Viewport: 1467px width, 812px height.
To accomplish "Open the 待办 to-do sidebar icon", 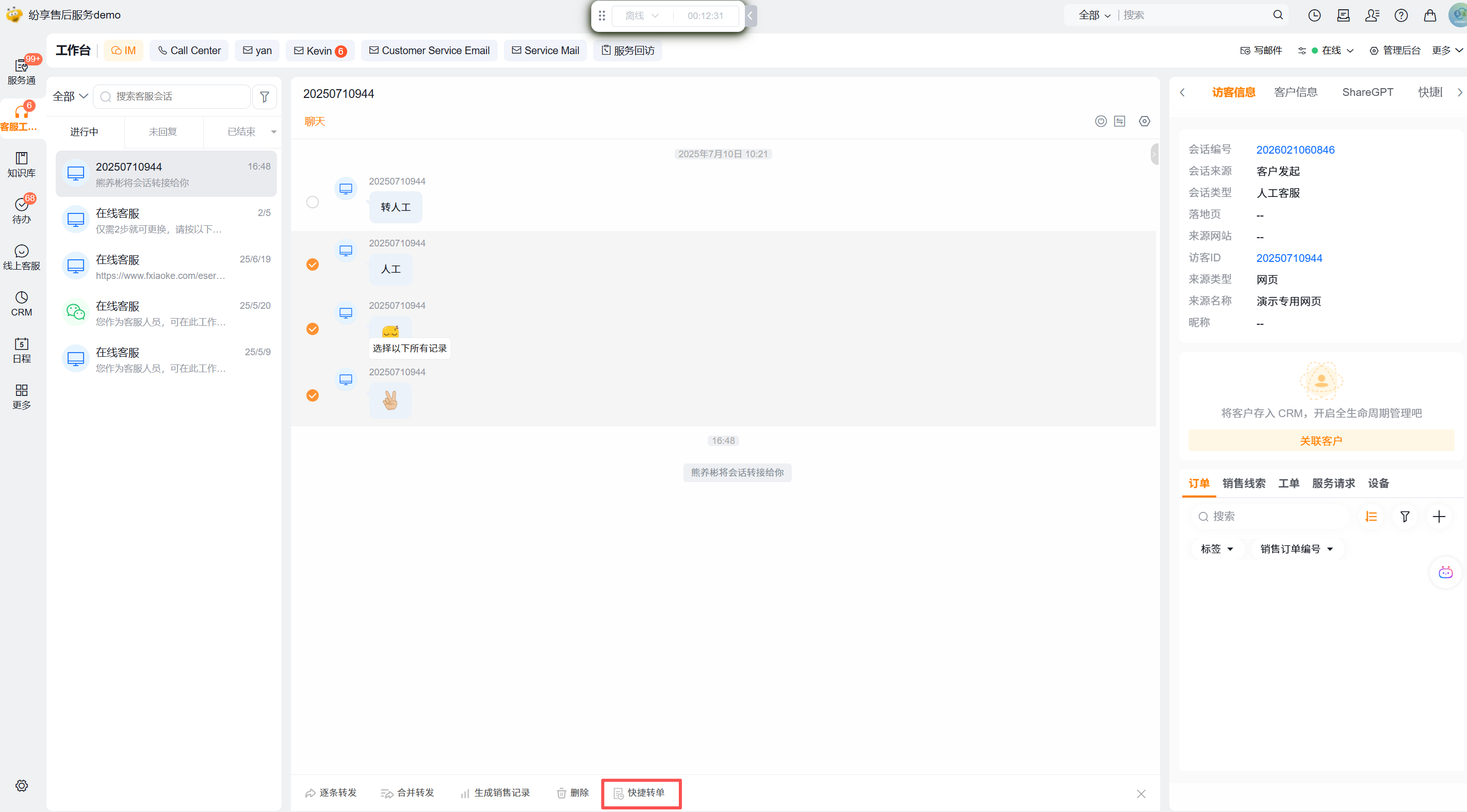I will tap(22, 210).
